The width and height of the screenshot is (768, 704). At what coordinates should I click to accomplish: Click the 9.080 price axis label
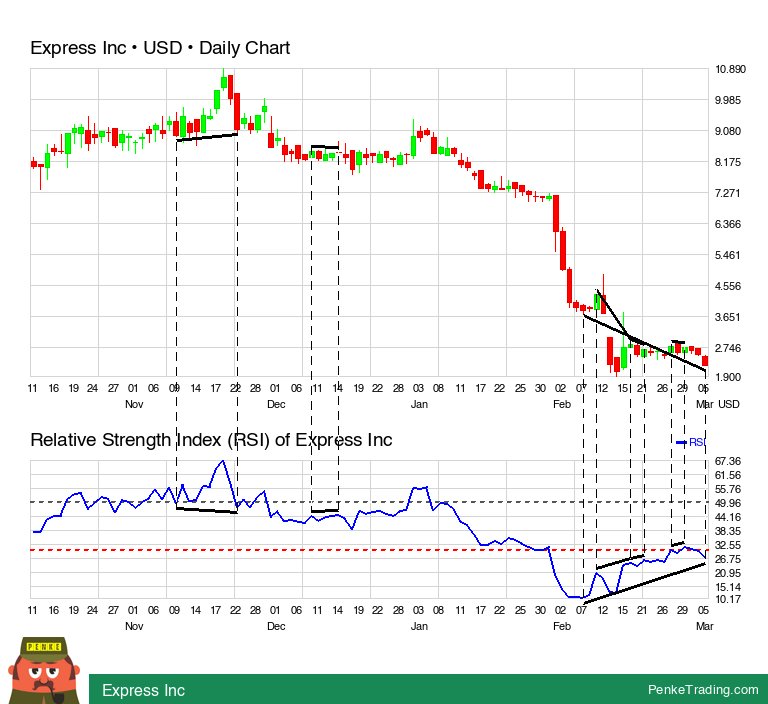click(728, 131)
